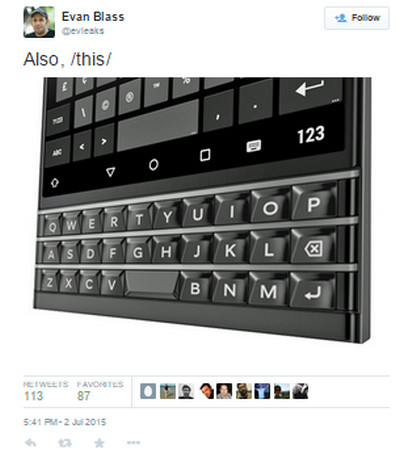
Task: Open the BlackBerry keyboard image
Action: point(202,210)
